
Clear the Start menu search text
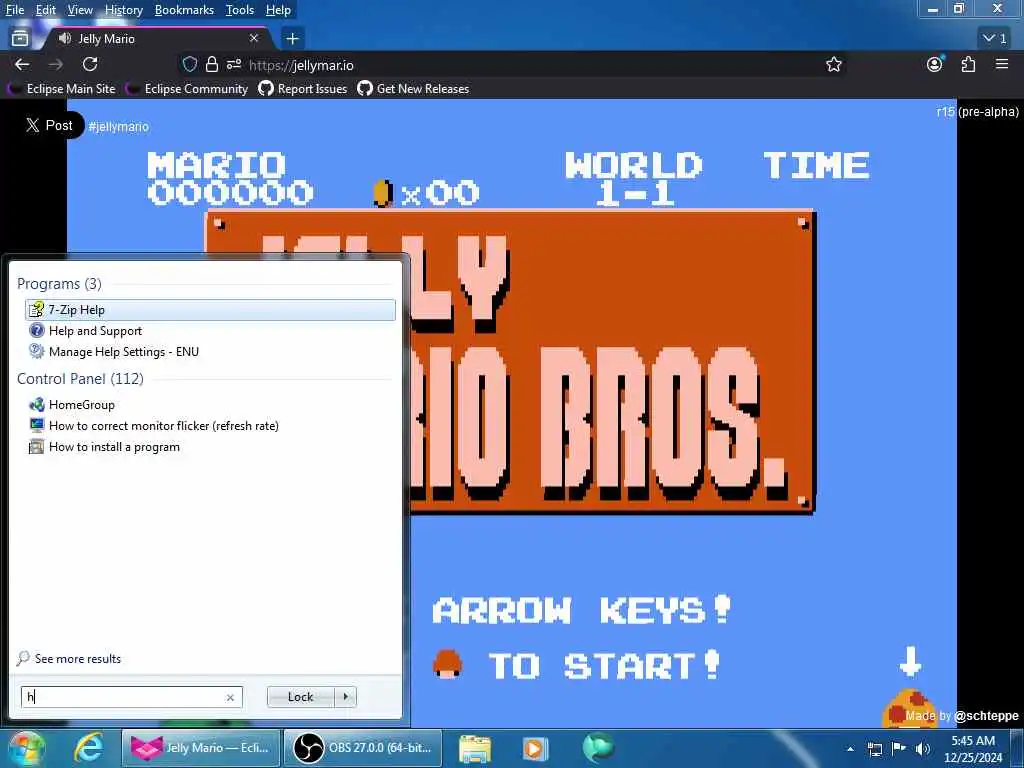tap(230, 697)
